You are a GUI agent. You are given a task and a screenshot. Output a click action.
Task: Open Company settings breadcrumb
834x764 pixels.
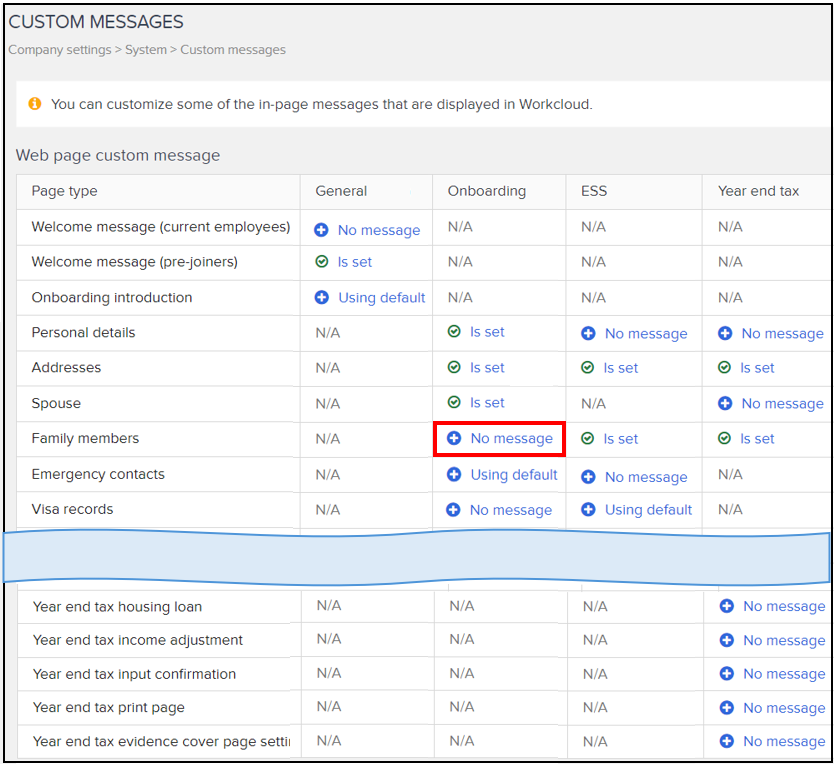tap(60, 50)
